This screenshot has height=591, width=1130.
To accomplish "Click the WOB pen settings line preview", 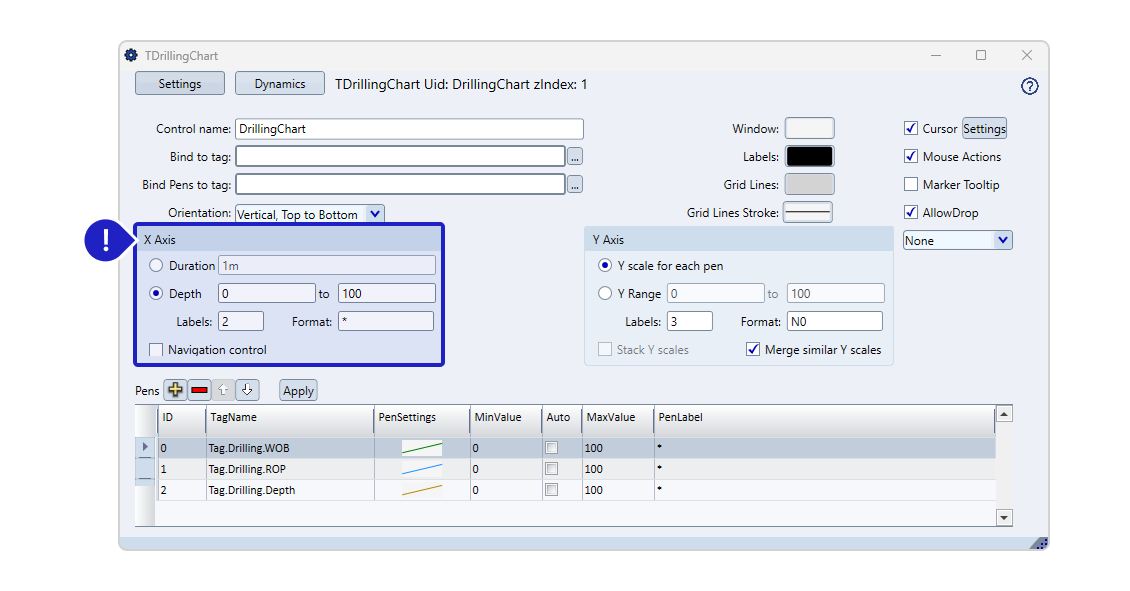I will [421, 448].
